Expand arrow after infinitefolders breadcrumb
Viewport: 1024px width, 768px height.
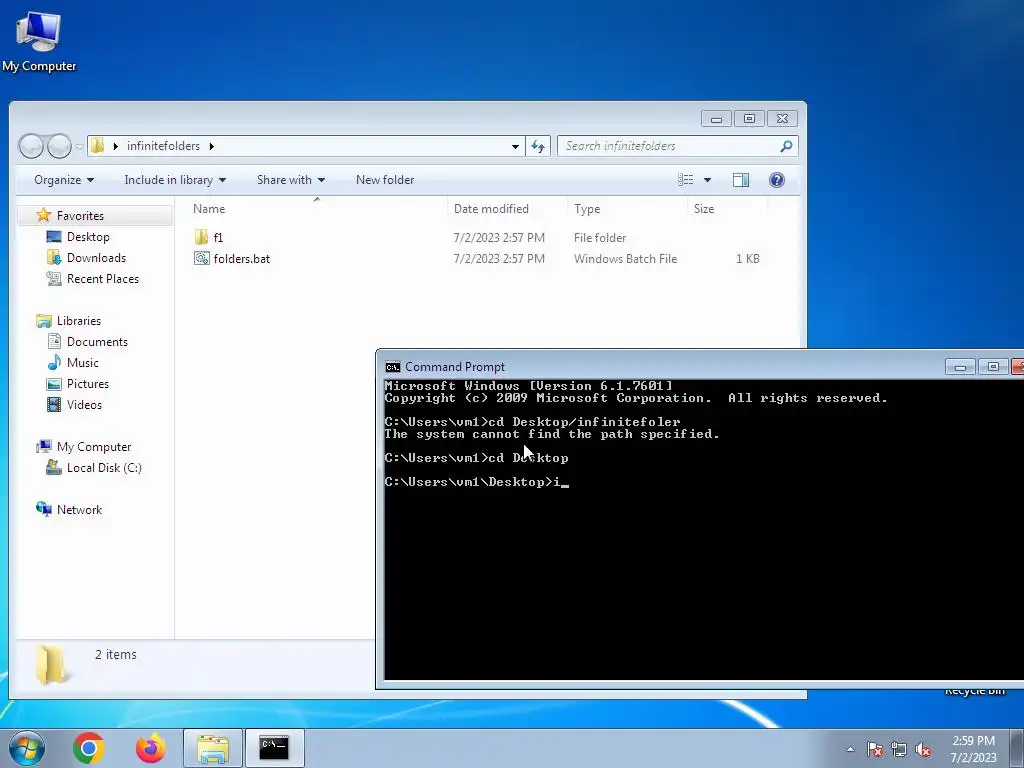point(212,146)
